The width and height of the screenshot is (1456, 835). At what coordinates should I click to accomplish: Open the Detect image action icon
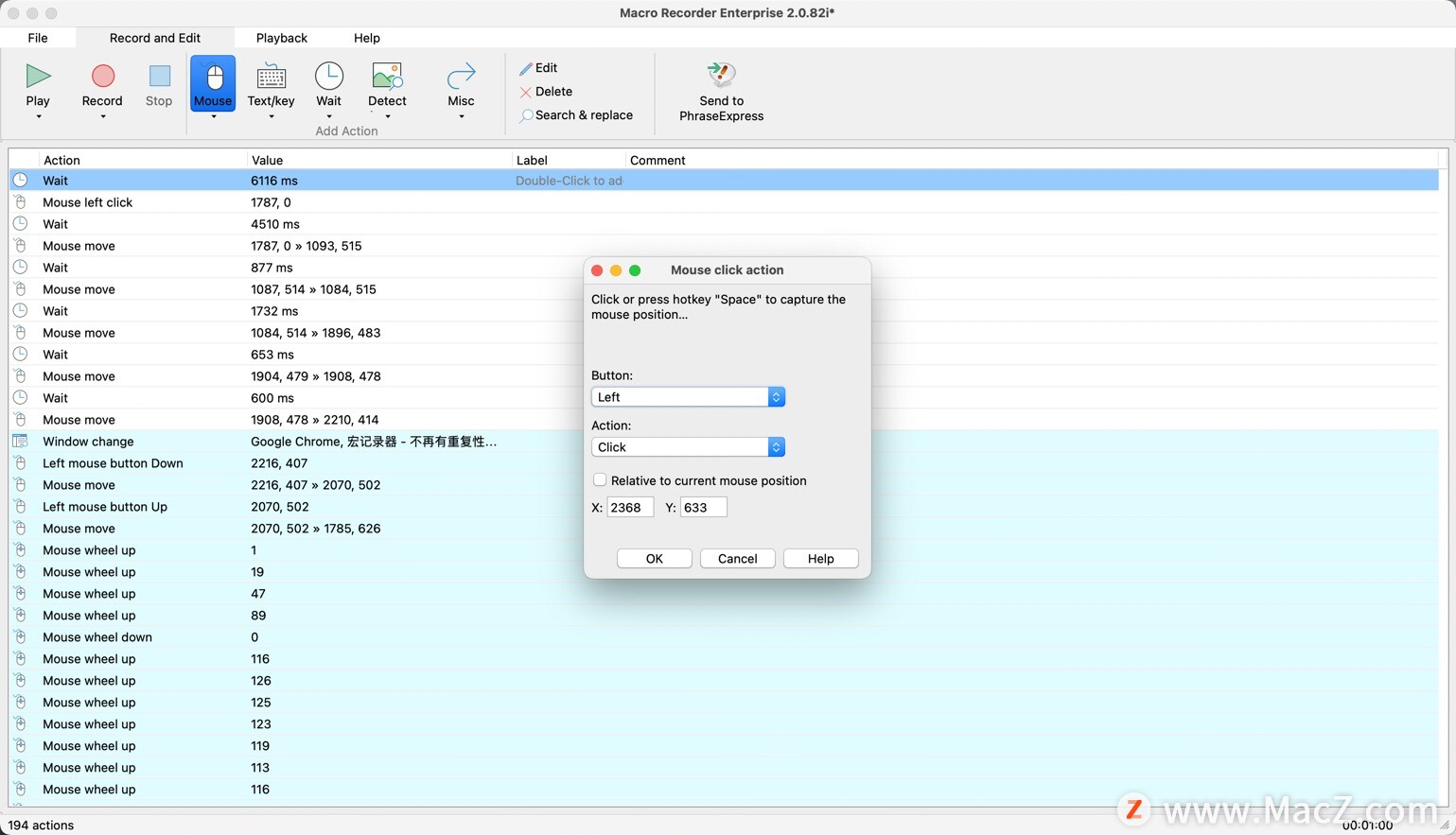387,77
